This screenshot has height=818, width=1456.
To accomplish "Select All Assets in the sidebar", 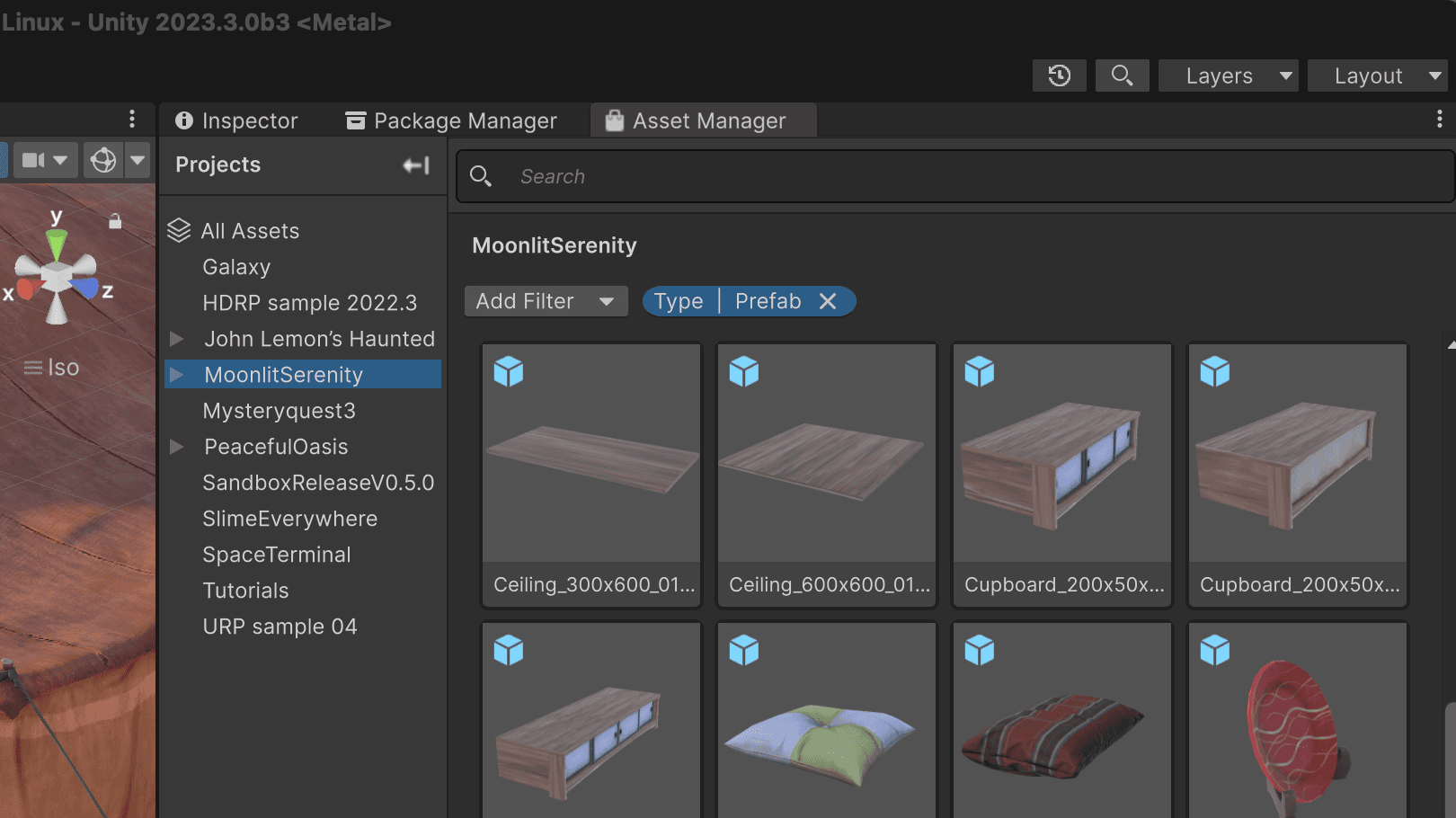I will click(x=250, y=230).
